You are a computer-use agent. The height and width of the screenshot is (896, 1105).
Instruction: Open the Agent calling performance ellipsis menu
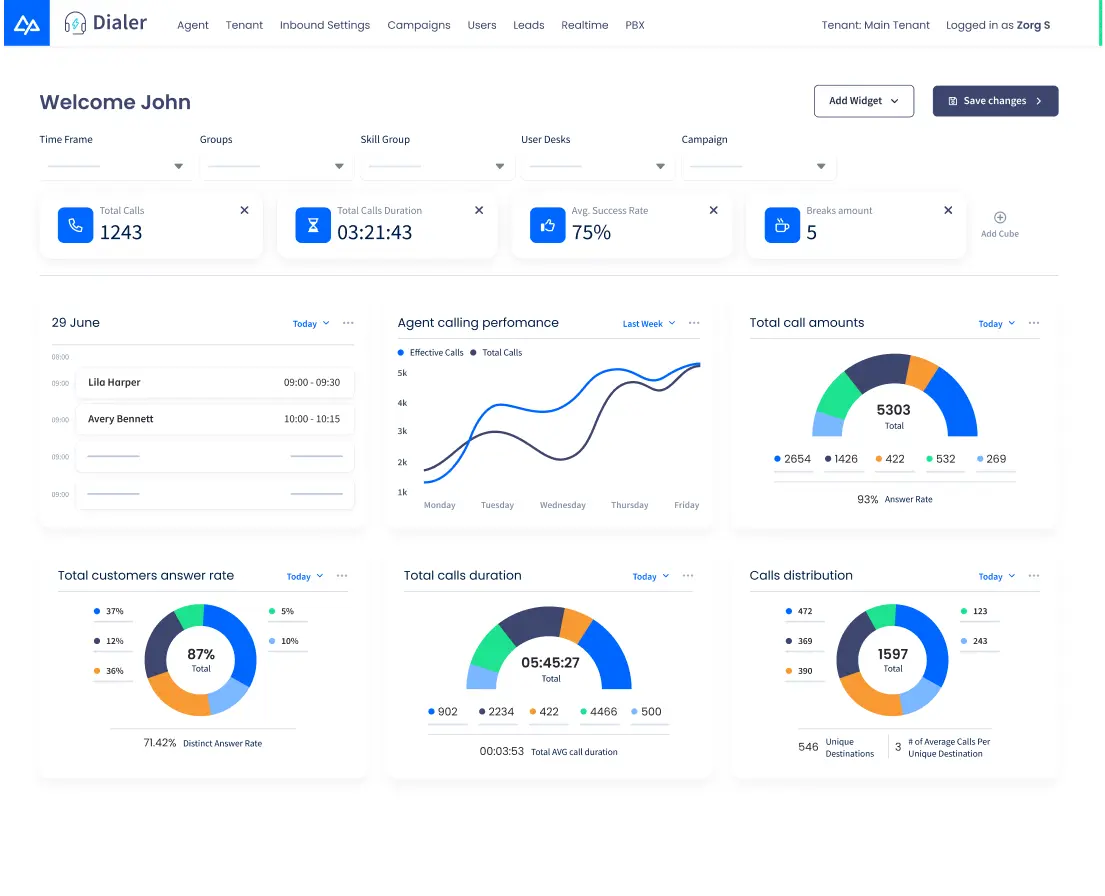tap(694, 323)
